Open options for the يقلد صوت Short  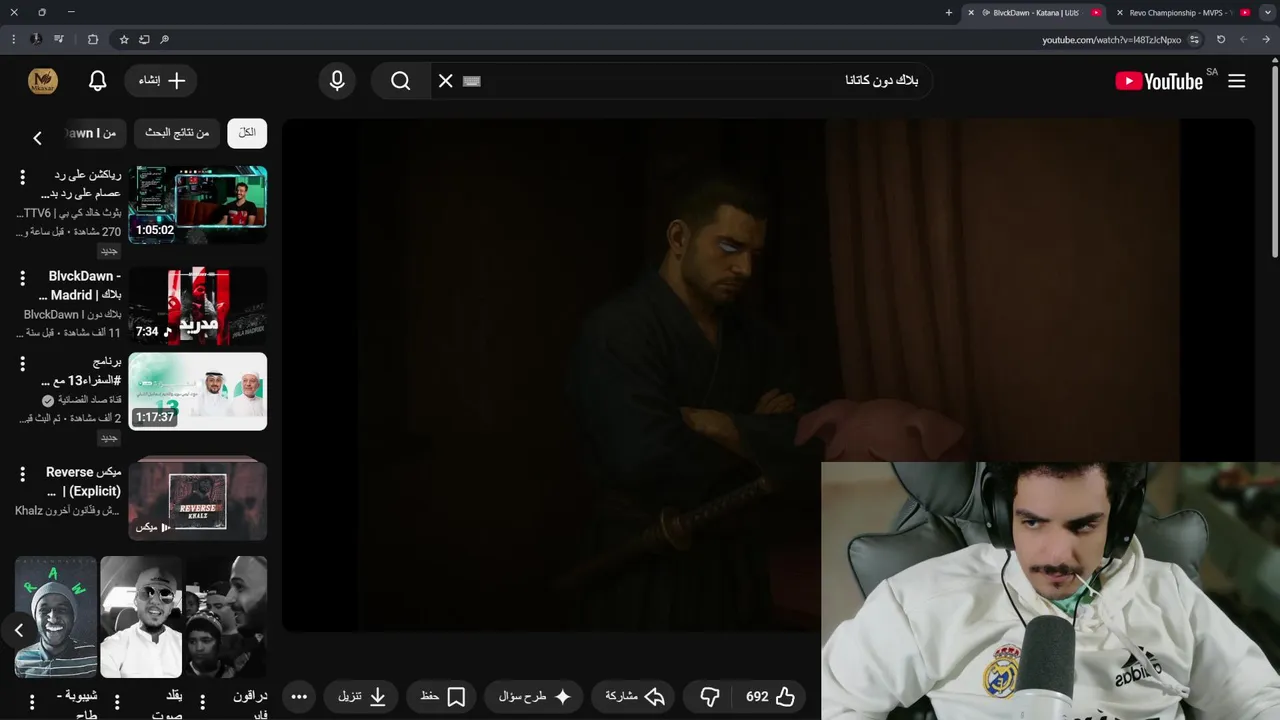coord(117,702)
